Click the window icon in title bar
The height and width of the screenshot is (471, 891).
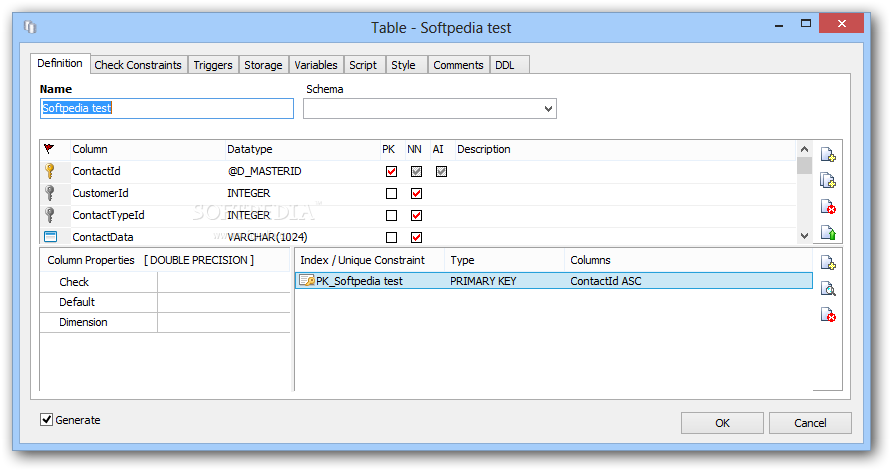[30, 27]
